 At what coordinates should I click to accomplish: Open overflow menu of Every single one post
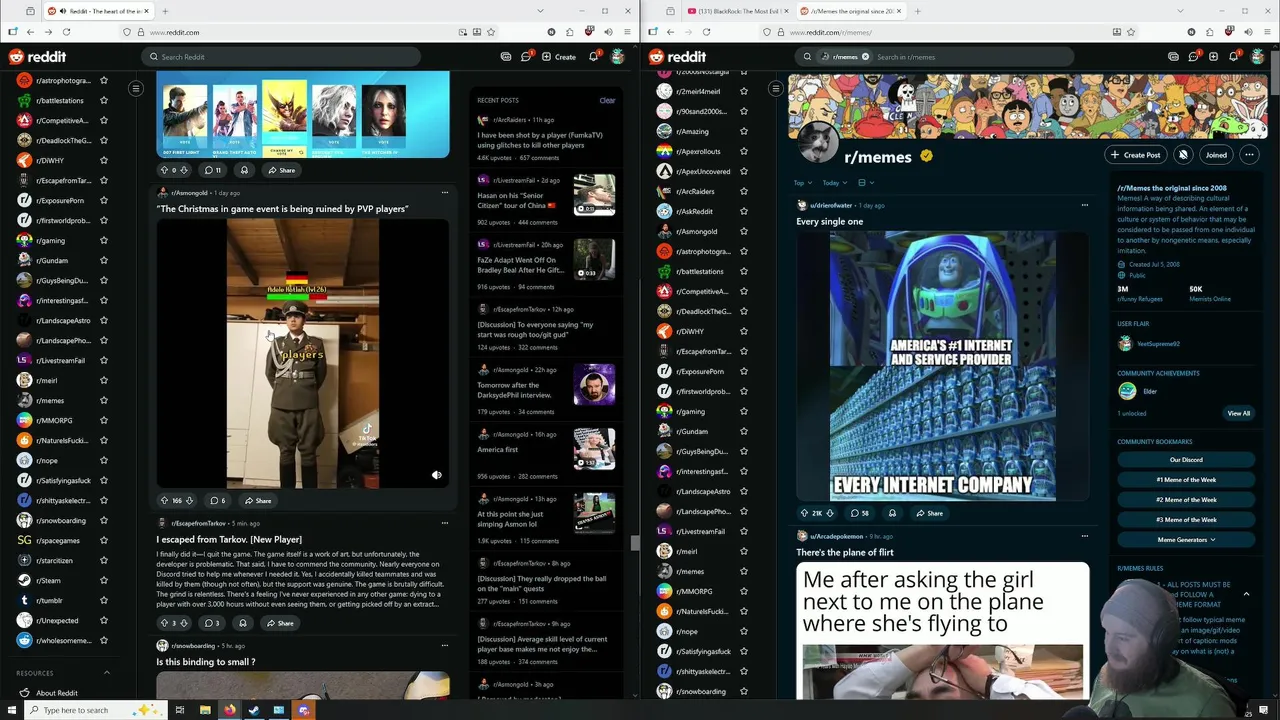[x=1085, y=205]
